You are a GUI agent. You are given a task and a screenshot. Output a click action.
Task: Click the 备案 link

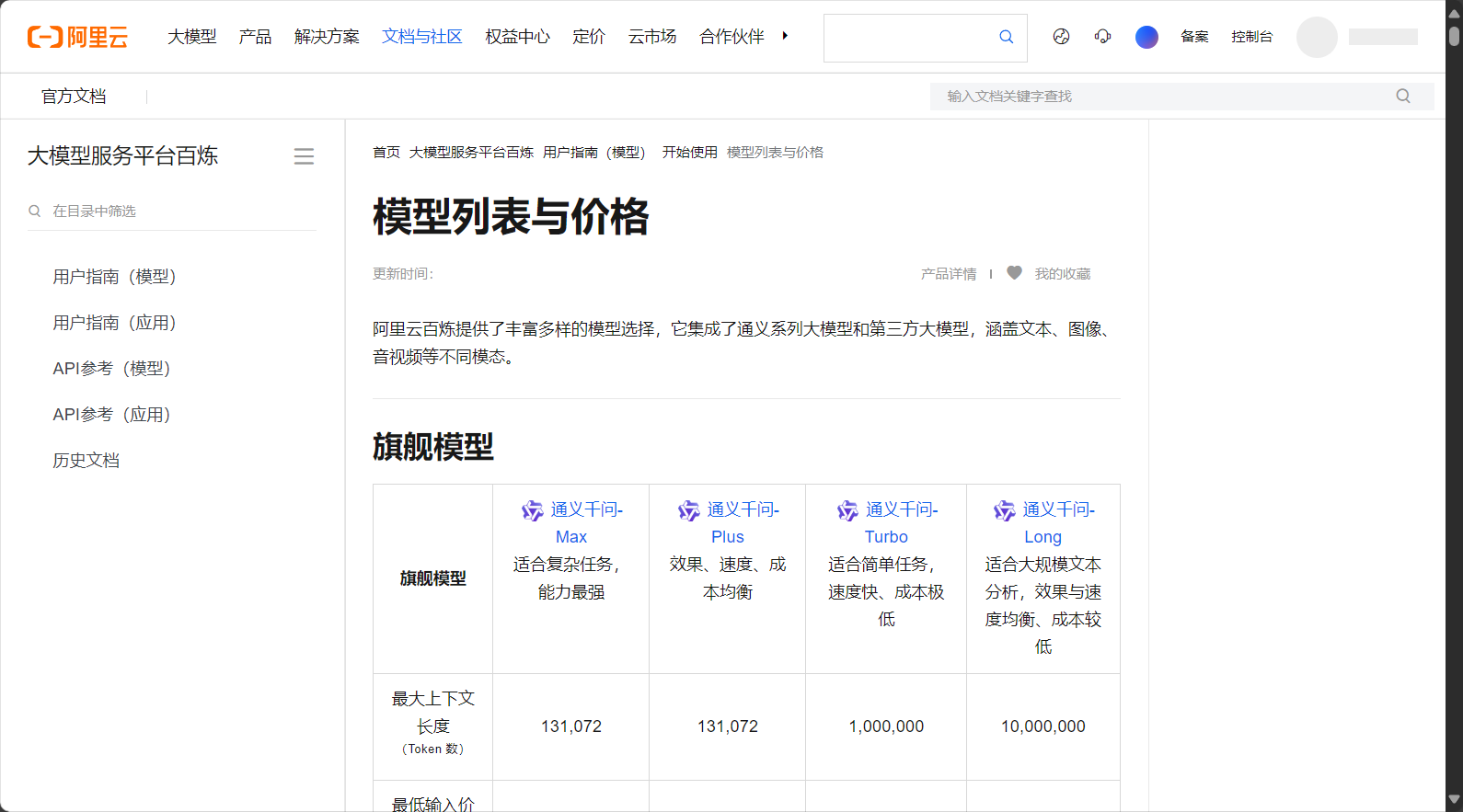coord(1194,37)
